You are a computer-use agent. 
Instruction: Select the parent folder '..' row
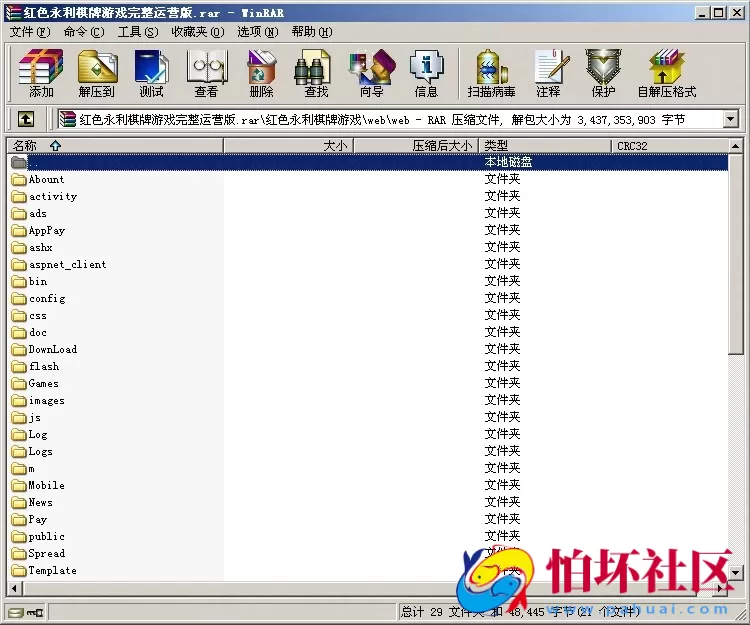(367, 162)
